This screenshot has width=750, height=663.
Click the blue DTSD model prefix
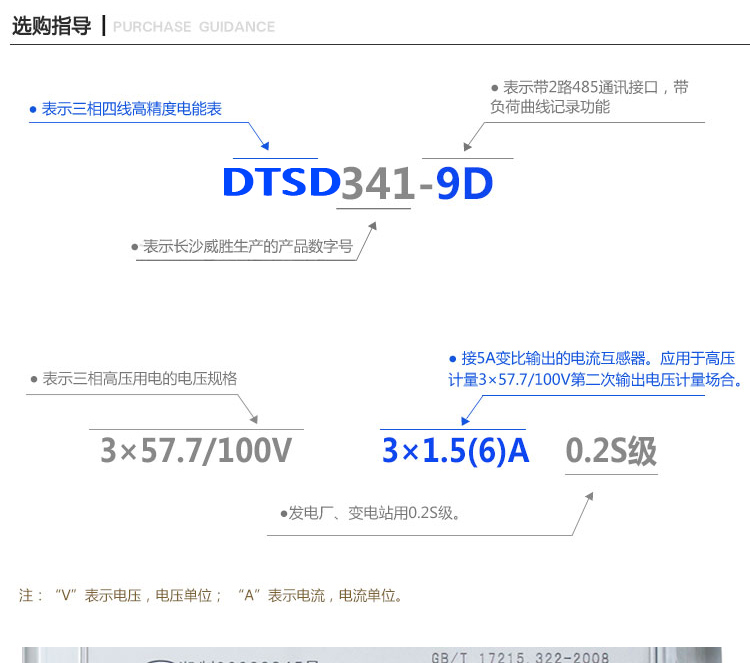click(x=279, y=183)
